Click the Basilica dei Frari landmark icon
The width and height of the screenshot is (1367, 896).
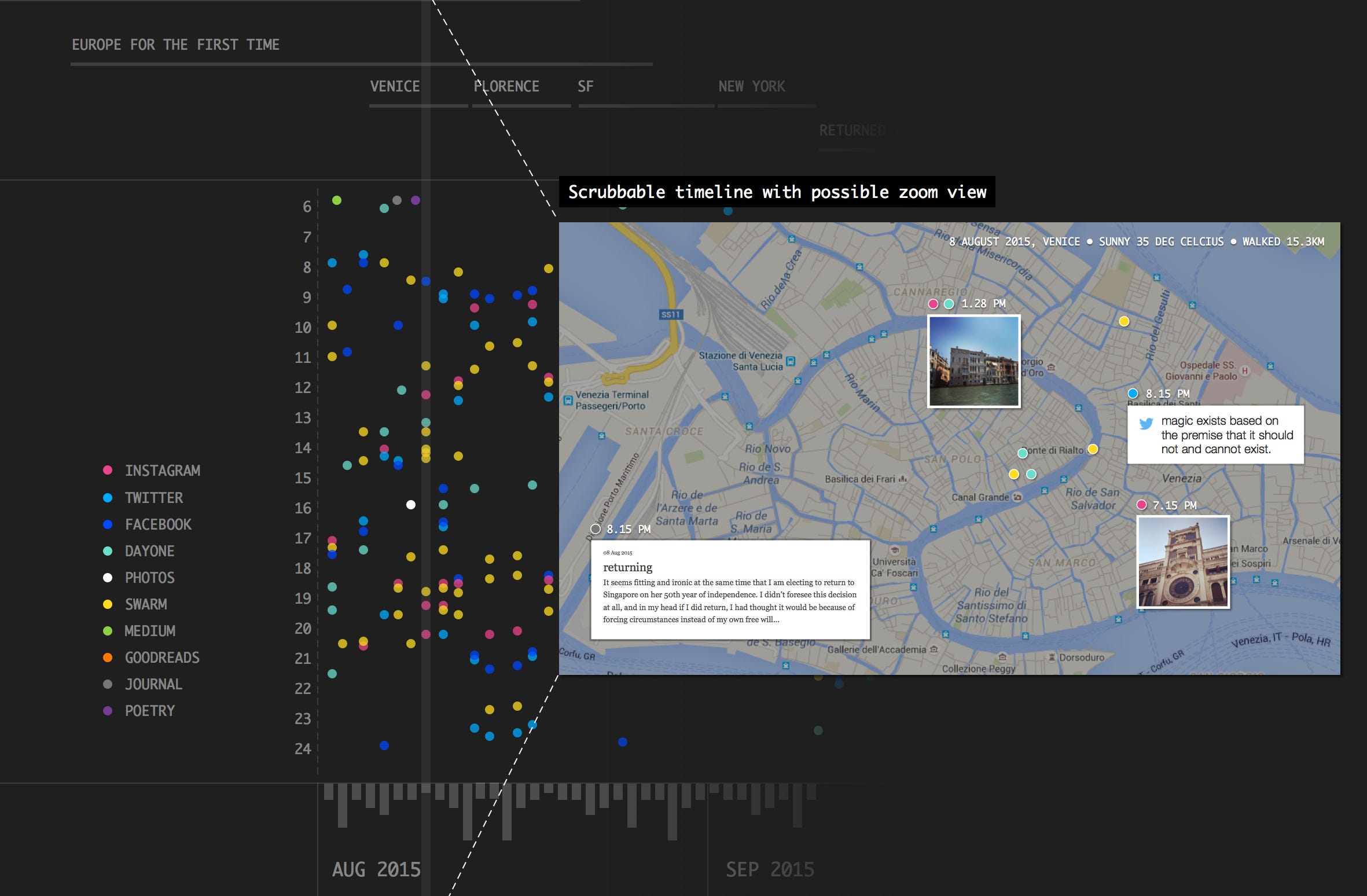pos(903,479)
